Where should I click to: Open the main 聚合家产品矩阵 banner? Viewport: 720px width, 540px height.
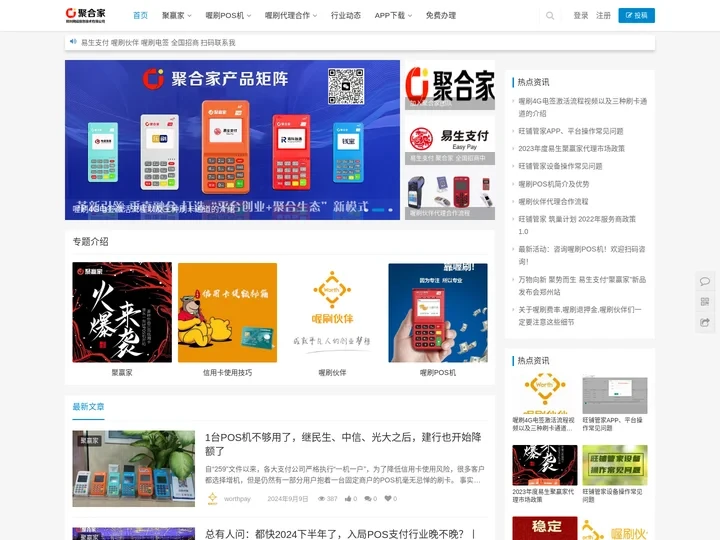point(232,140)
